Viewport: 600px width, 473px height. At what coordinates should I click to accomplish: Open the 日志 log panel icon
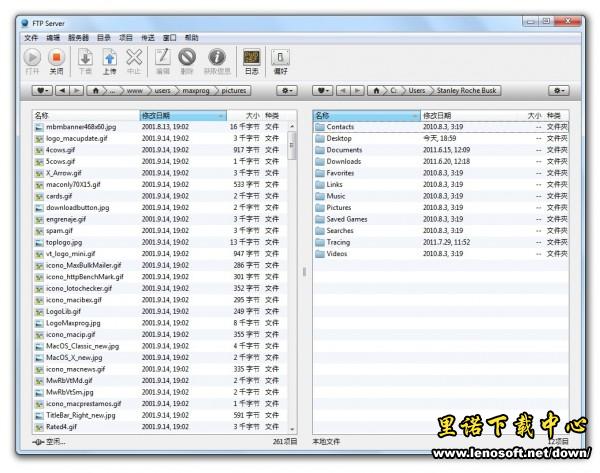[252, 57]
